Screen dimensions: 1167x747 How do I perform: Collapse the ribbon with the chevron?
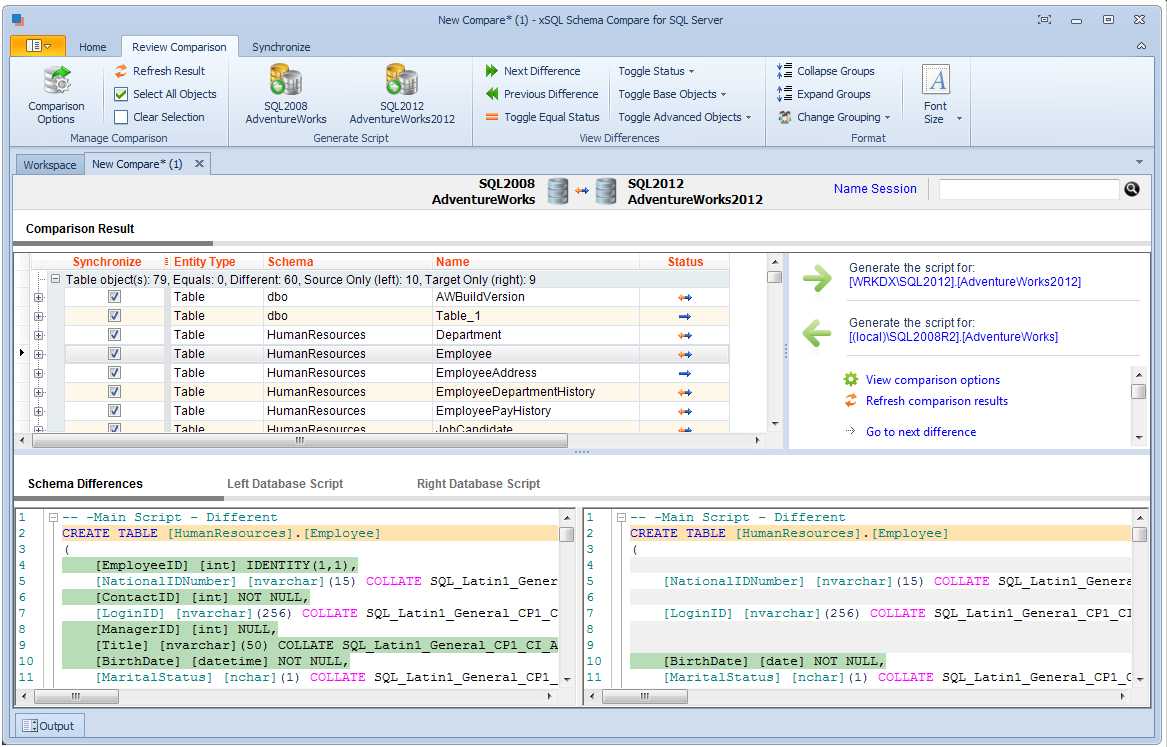(1141, 46)
